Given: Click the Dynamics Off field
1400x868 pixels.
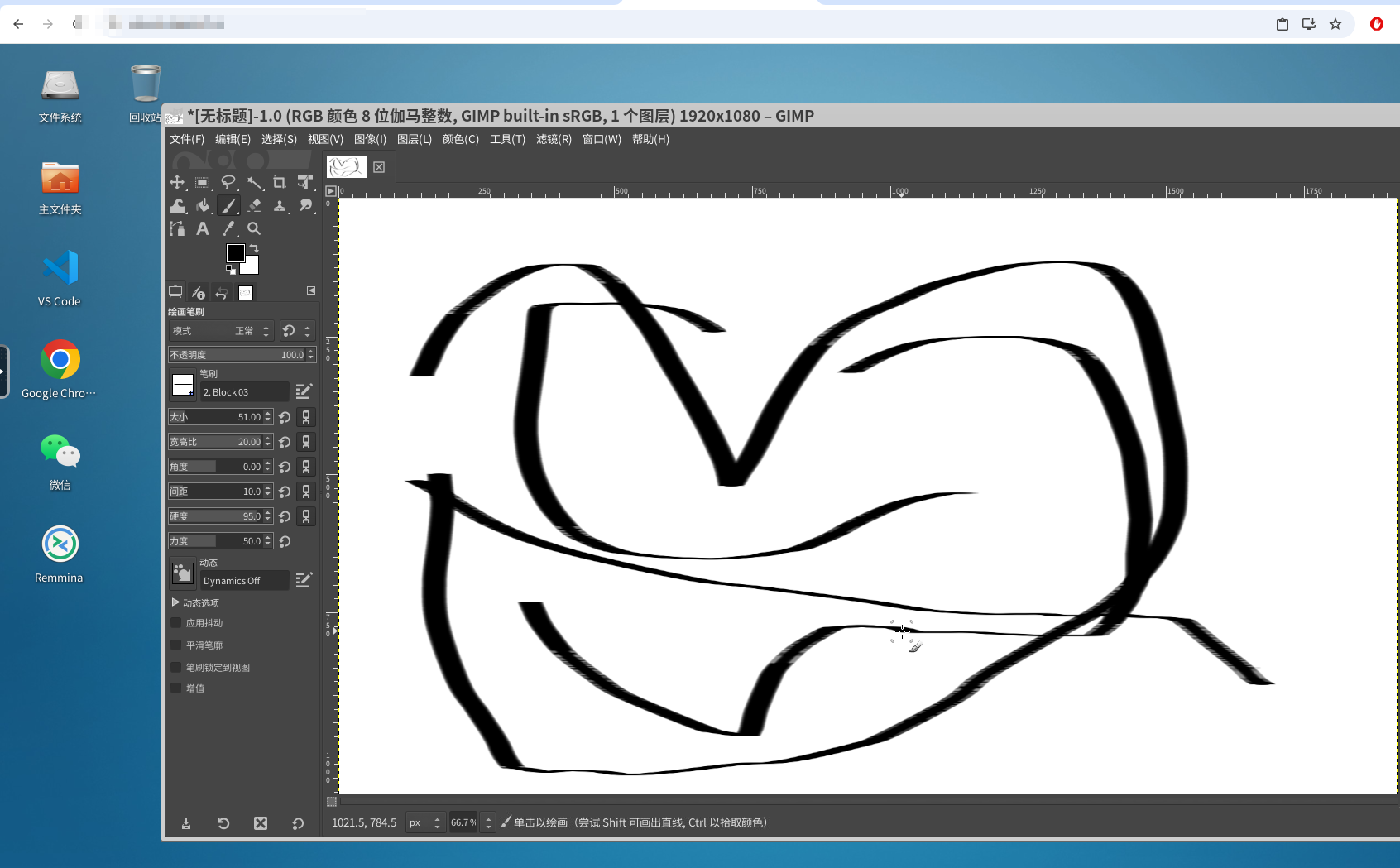Looking at the screenshot, I should (x=244, y=581).
